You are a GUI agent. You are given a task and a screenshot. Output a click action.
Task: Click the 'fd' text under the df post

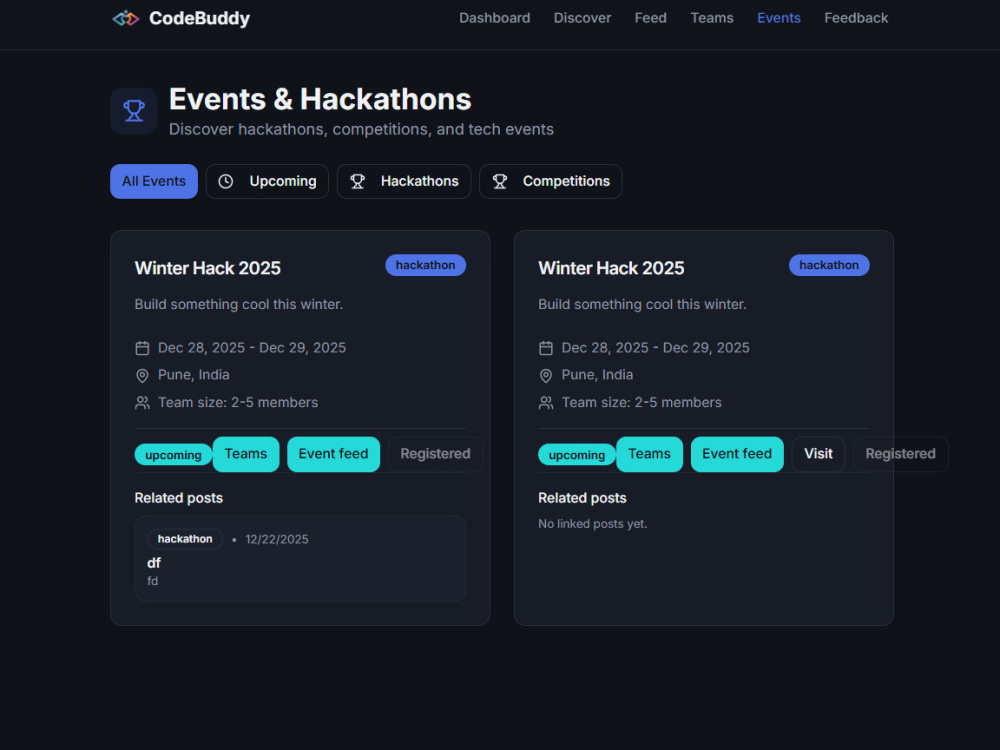click(x=152, y=581)
